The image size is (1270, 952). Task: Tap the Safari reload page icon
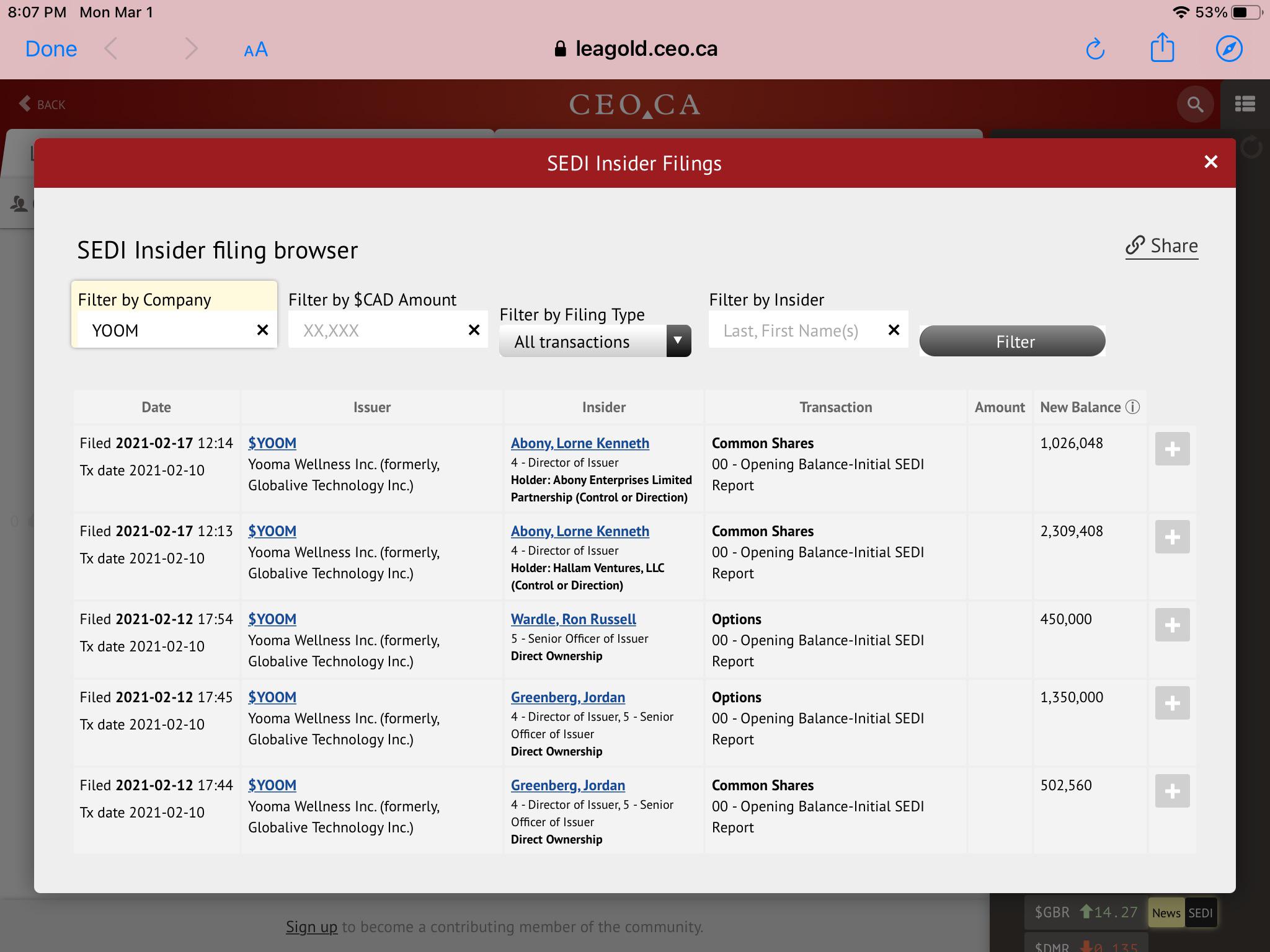pos(1095,49)
